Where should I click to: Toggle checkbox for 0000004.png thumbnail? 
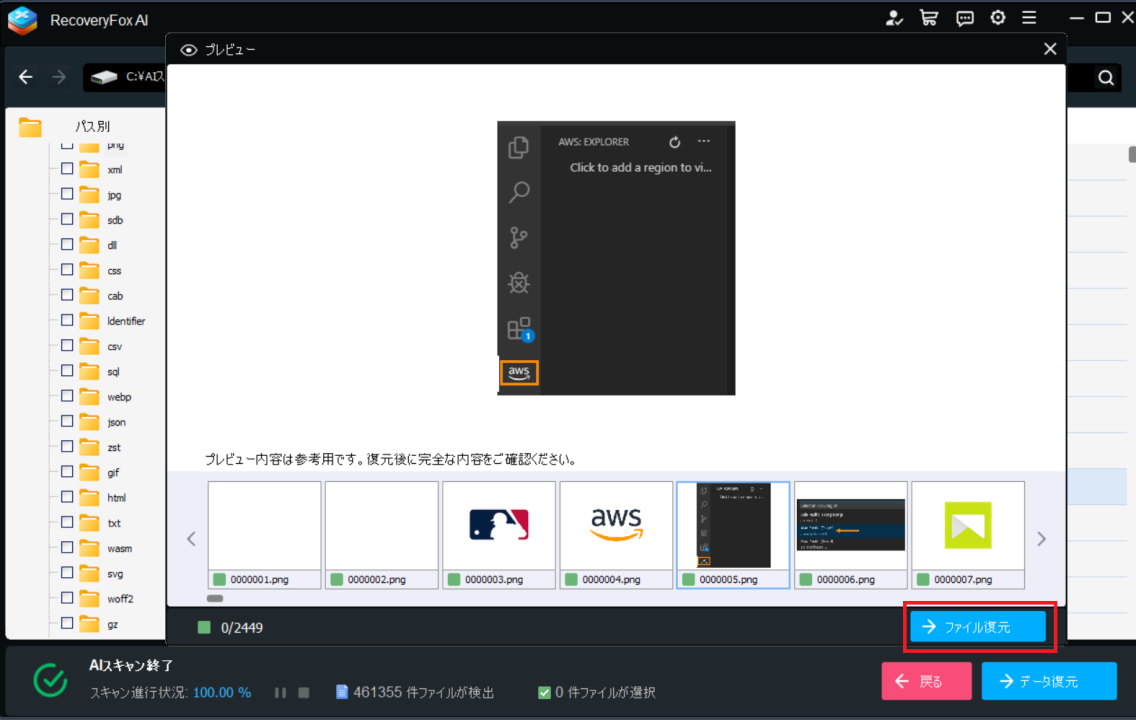tap(571, 579)
